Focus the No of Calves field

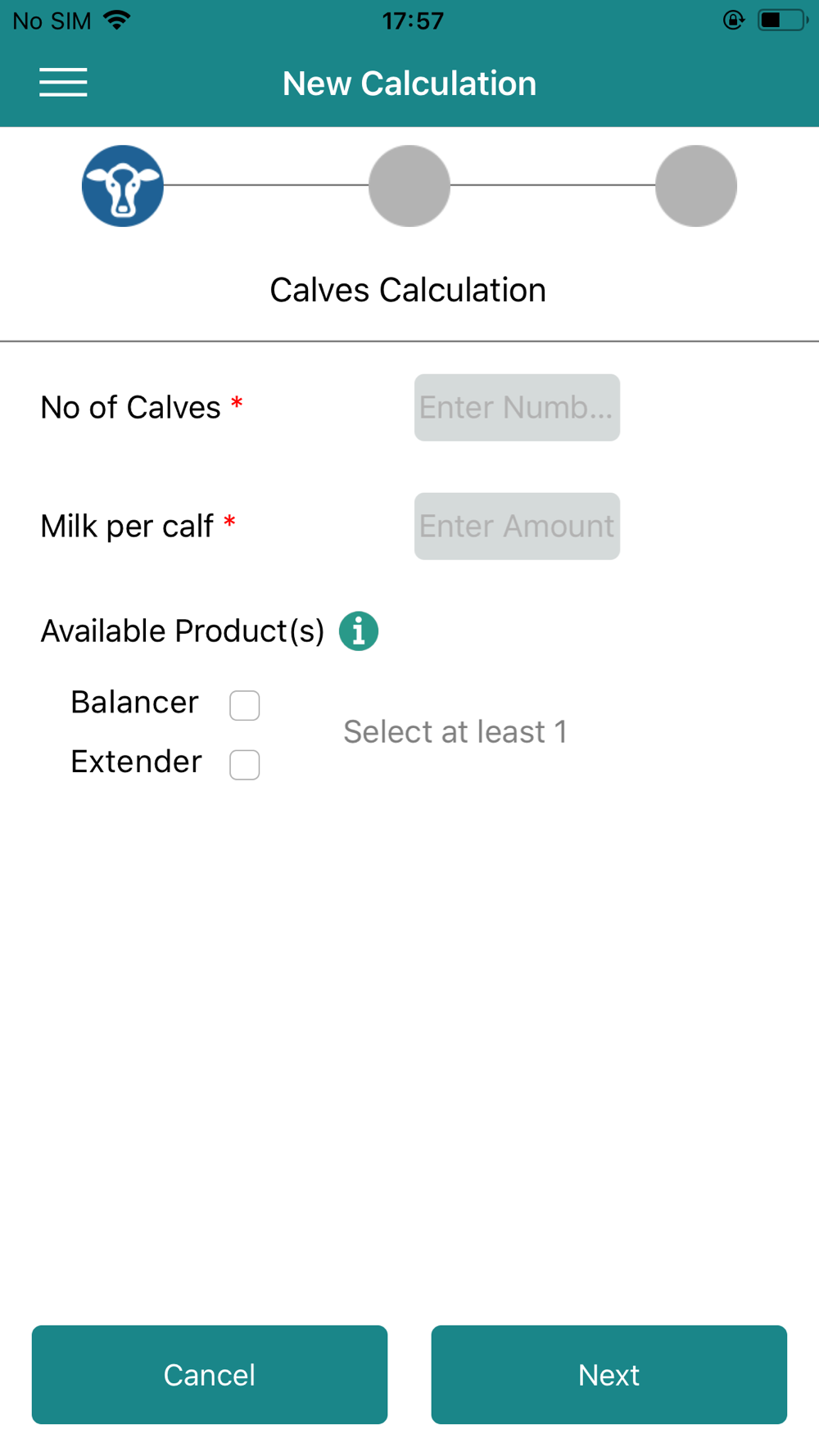517,408
